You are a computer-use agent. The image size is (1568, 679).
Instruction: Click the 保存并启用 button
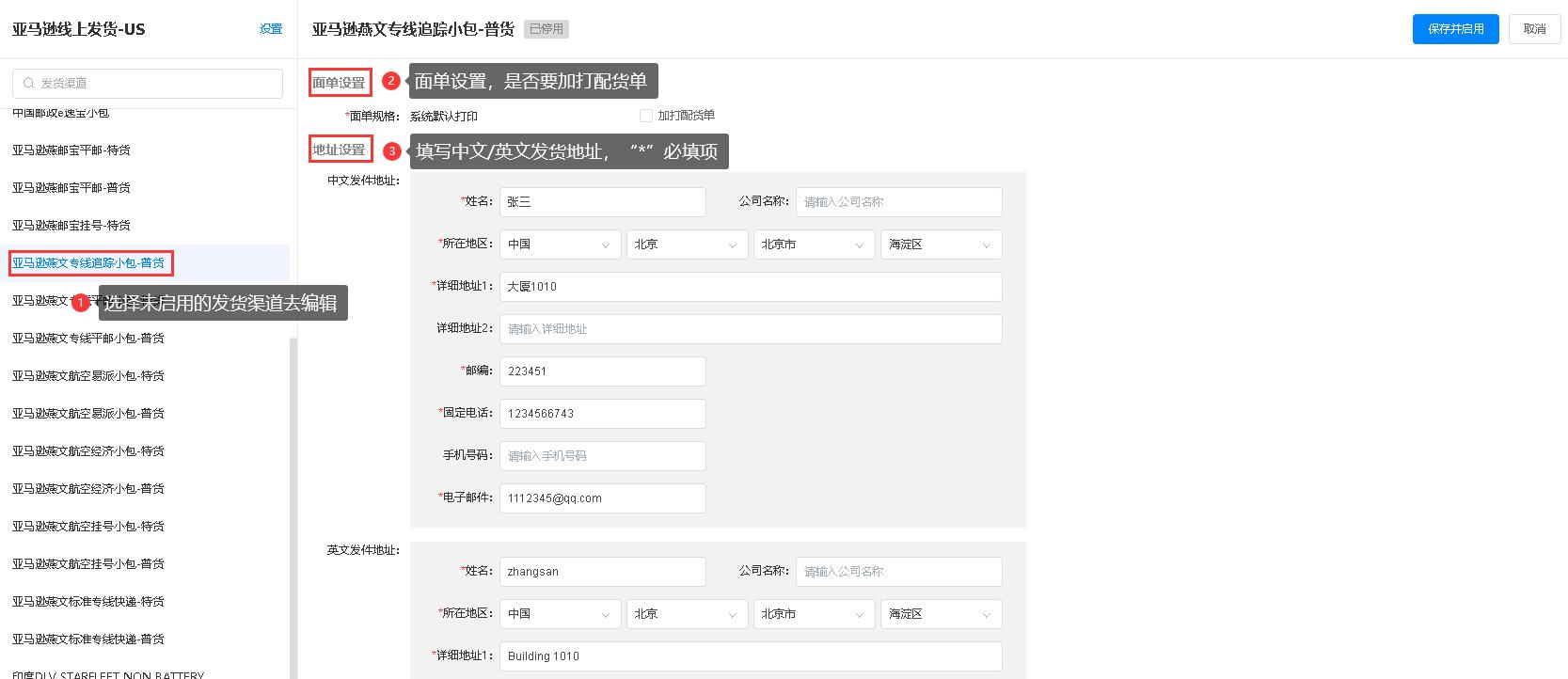click(x=1456, y=29)
